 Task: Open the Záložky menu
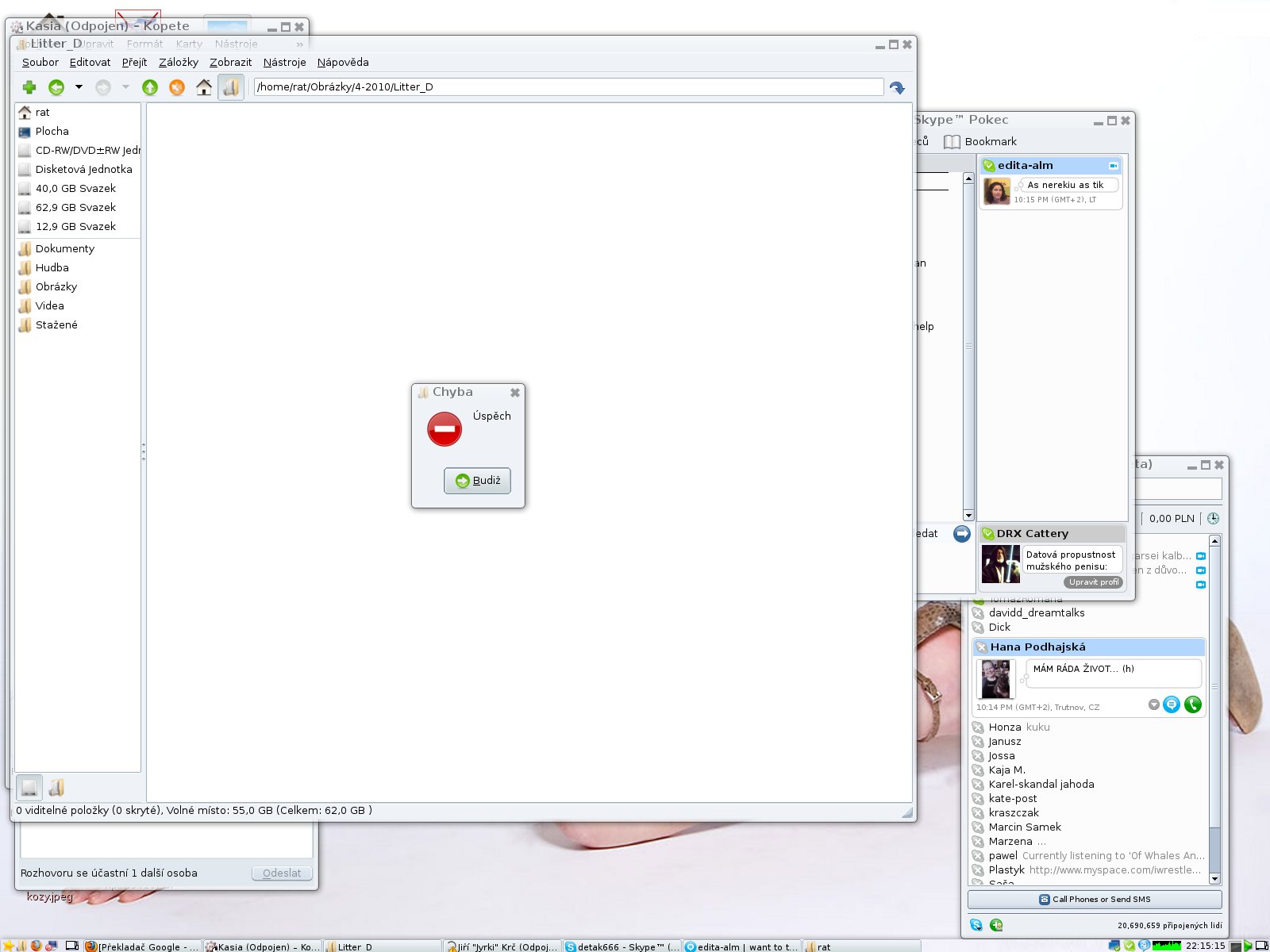179,63
